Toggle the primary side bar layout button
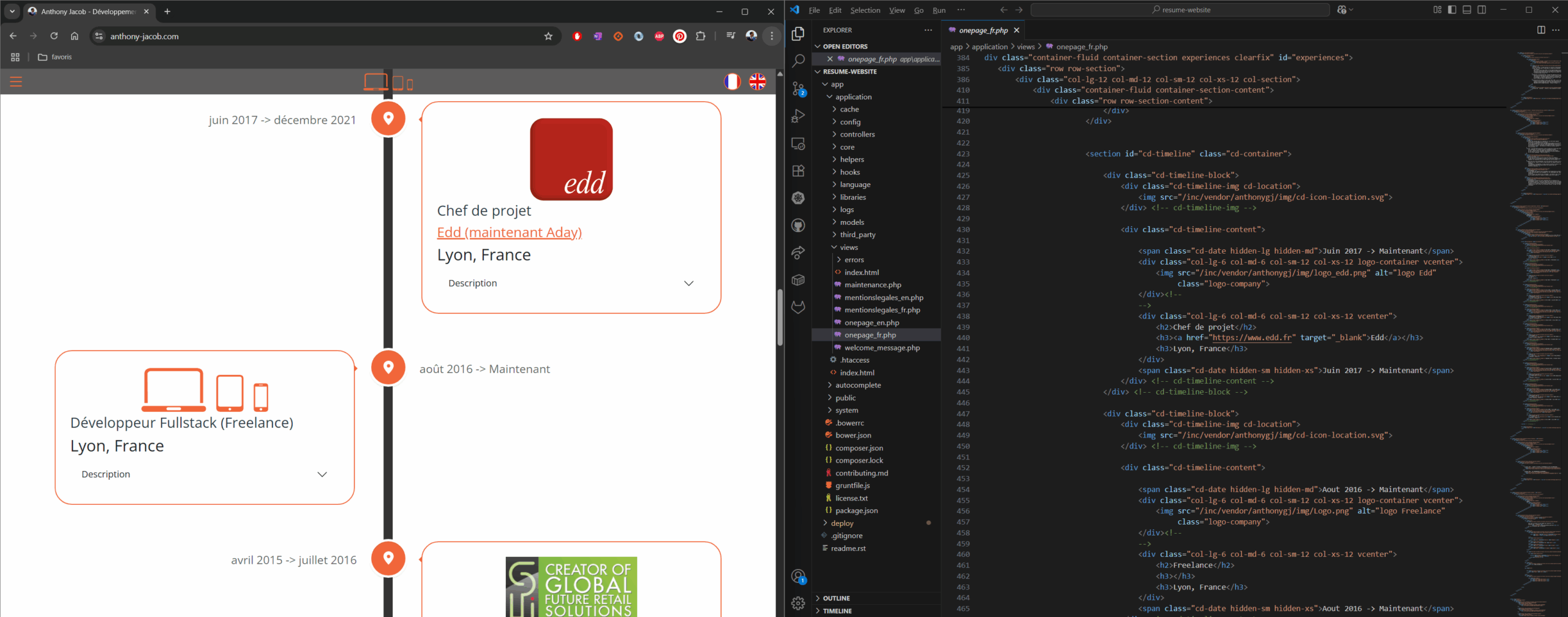The image size is (1568, 617). 1452,10
